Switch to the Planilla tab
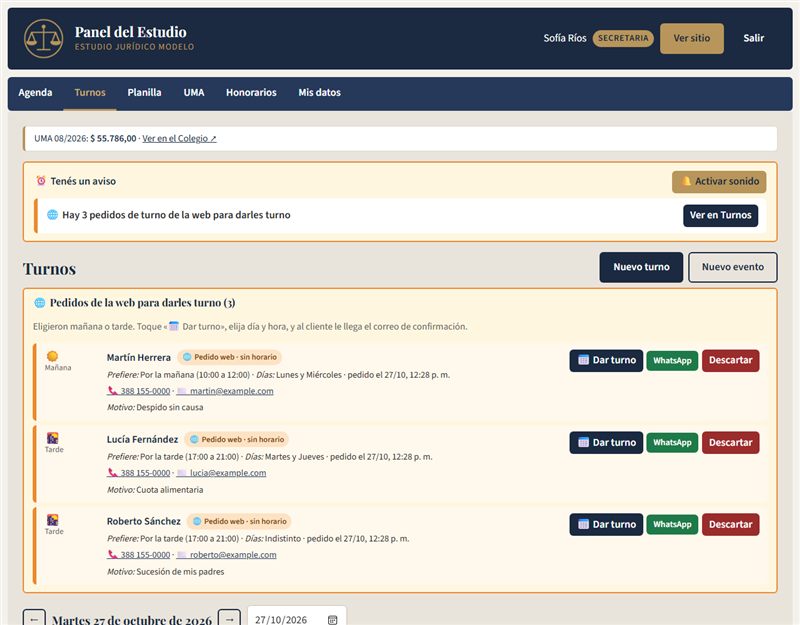Viewport: 800px width, 625px height. pyautogui.click(x=144, y=93)
